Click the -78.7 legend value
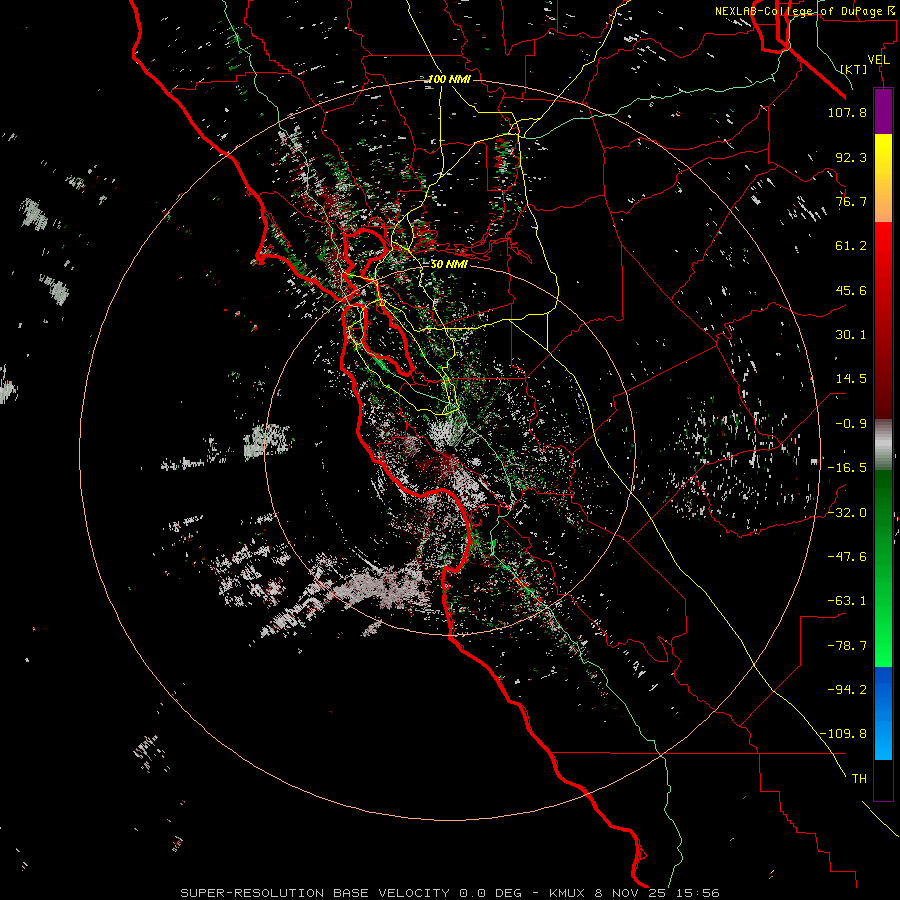900x900 pixels. point(847,646)
